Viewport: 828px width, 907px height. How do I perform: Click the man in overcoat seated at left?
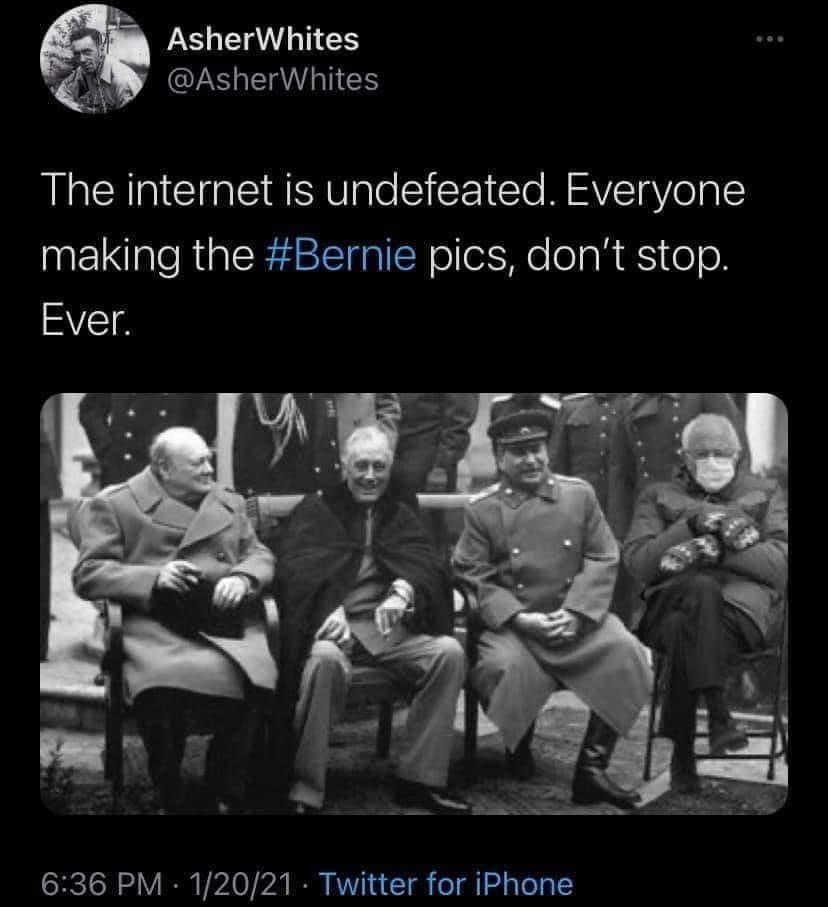(x=174, y=607)
